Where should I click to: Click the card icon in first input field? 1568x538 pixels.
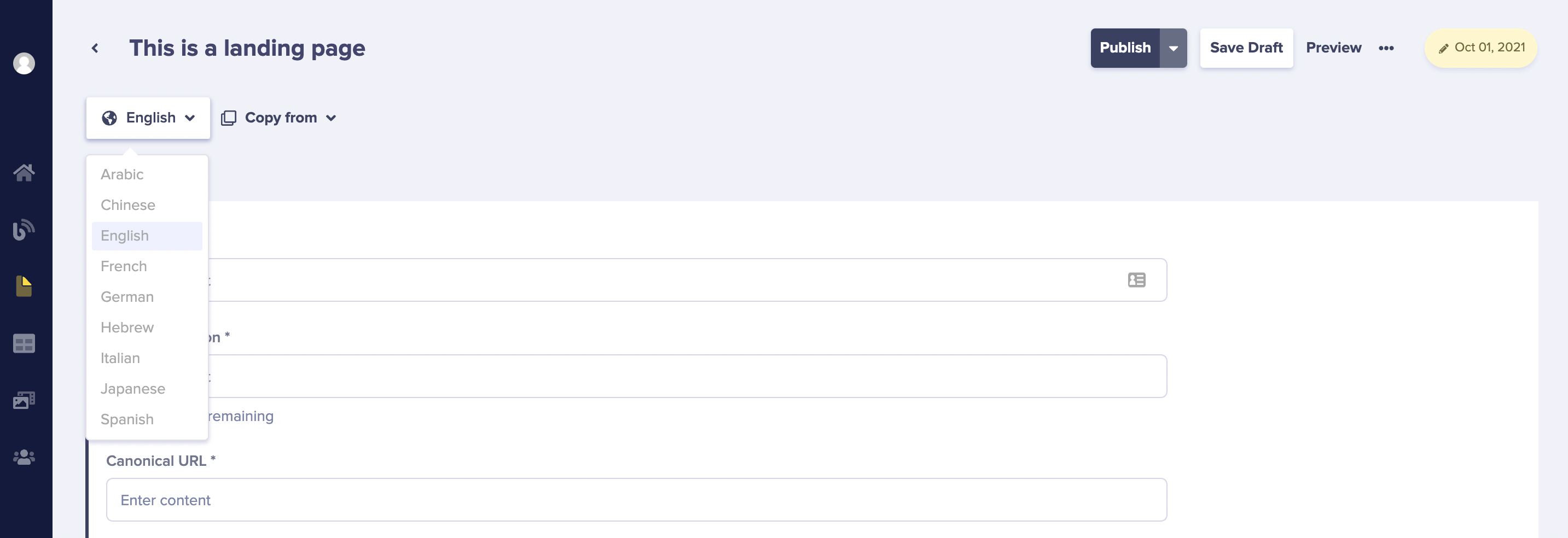[1136, 280]
